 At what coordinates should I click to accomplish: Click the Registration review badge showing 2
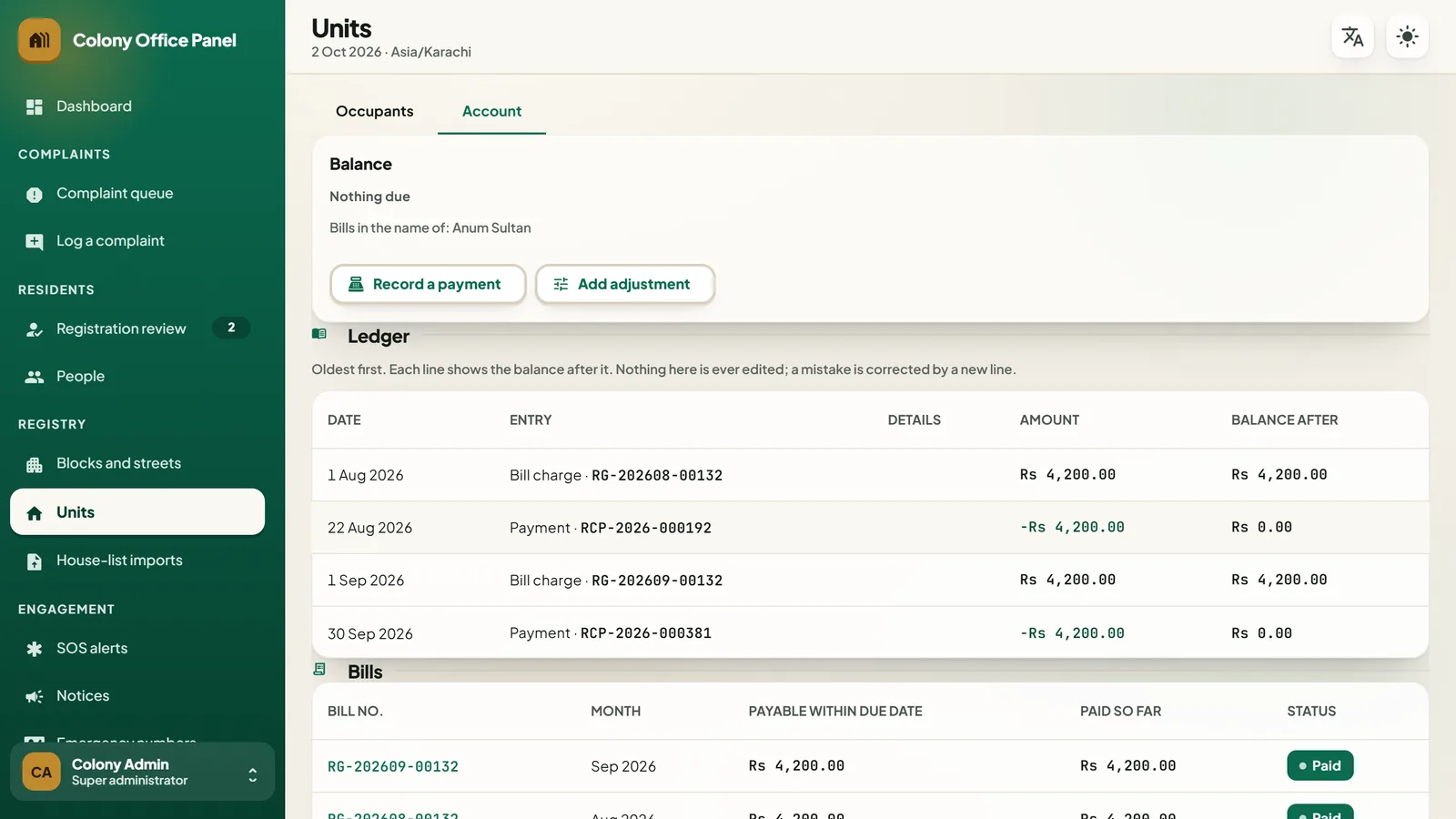tap(231, 328)
